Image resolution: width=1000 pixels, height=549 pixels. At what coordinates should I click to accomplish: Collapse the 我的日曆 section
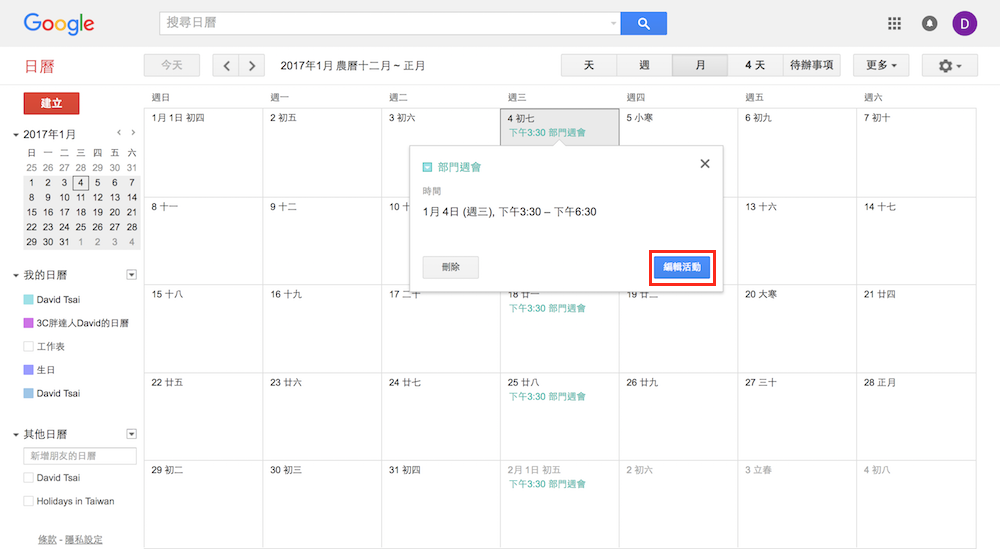tap(16, 275)
